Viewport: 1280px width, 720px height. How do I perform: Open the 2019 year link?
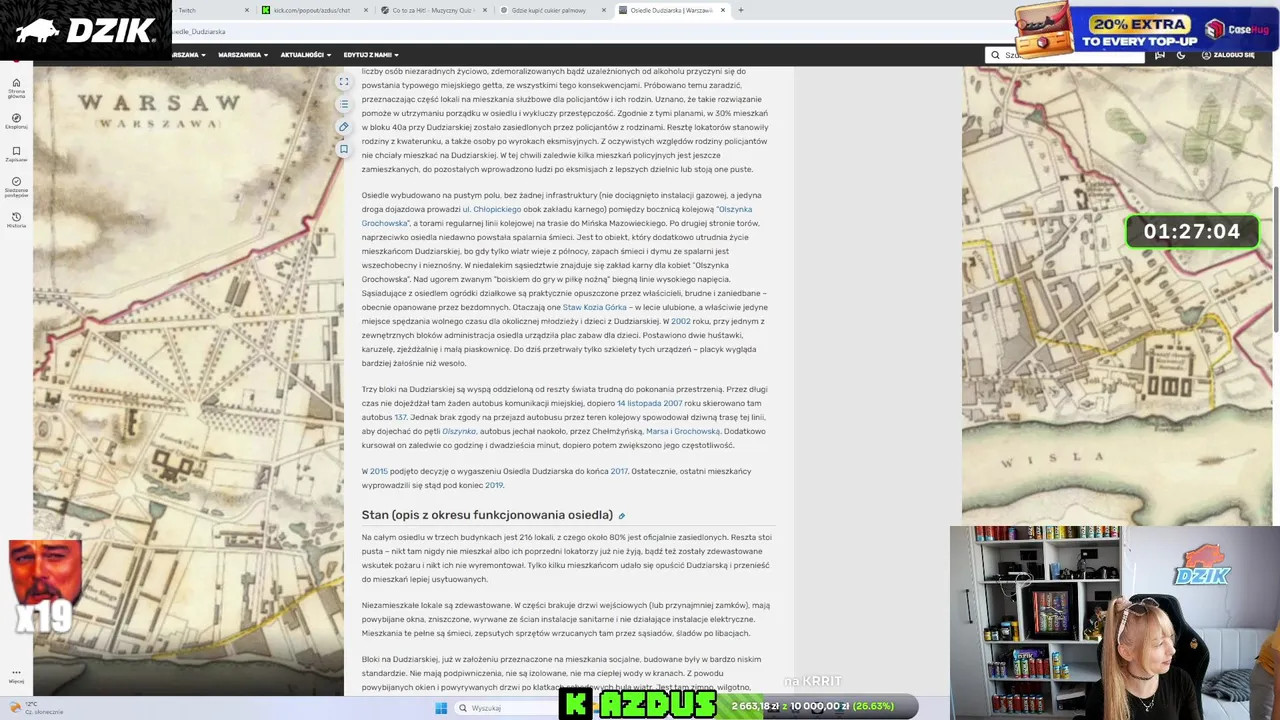494,486
